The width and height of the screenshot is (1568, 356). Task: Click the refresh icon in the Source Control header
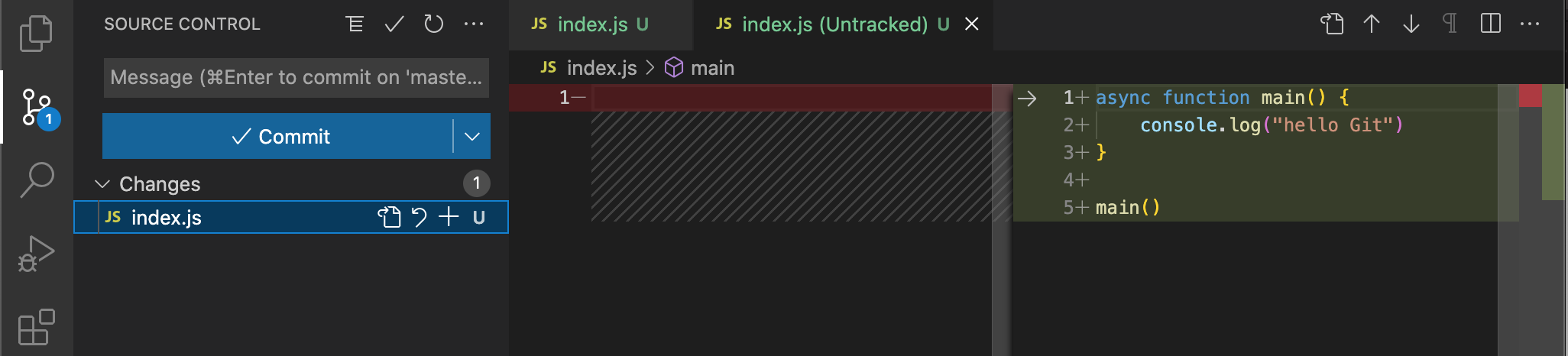(433, 24)
